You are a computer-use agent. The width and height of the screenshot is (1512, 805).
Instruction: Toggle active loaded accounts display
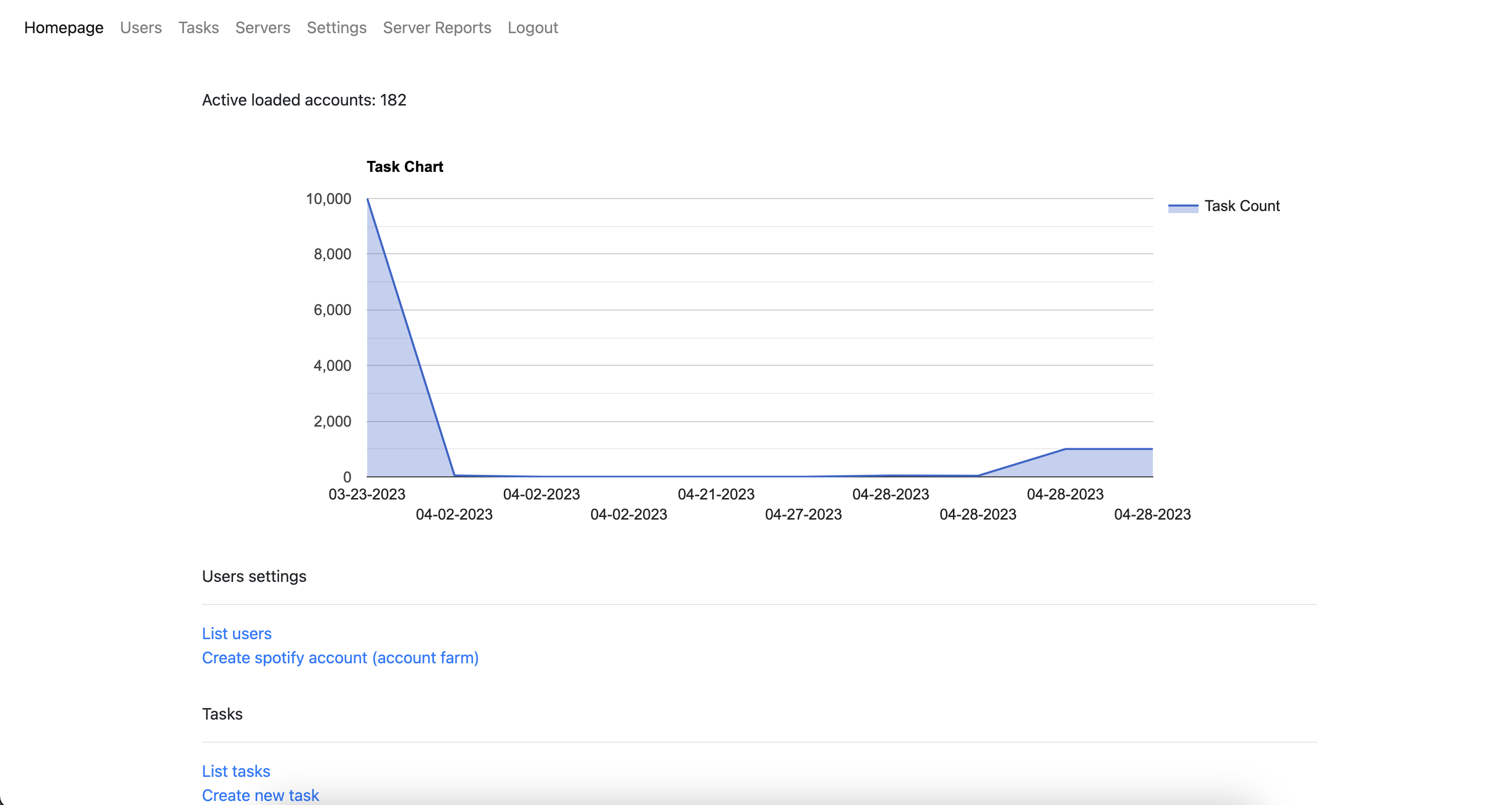click(x=305, y=100)
